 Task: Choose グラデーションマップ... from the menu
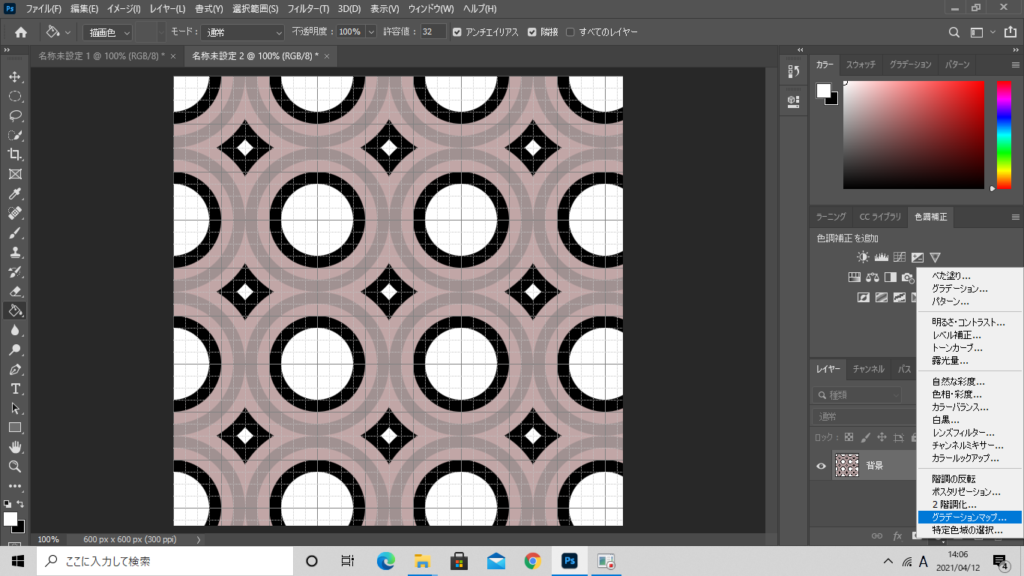(969, 517)
